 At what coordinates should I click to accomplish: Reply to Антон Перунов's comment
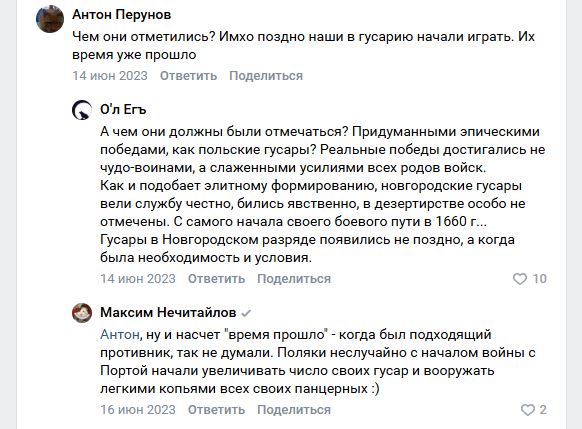click(189, 76)
